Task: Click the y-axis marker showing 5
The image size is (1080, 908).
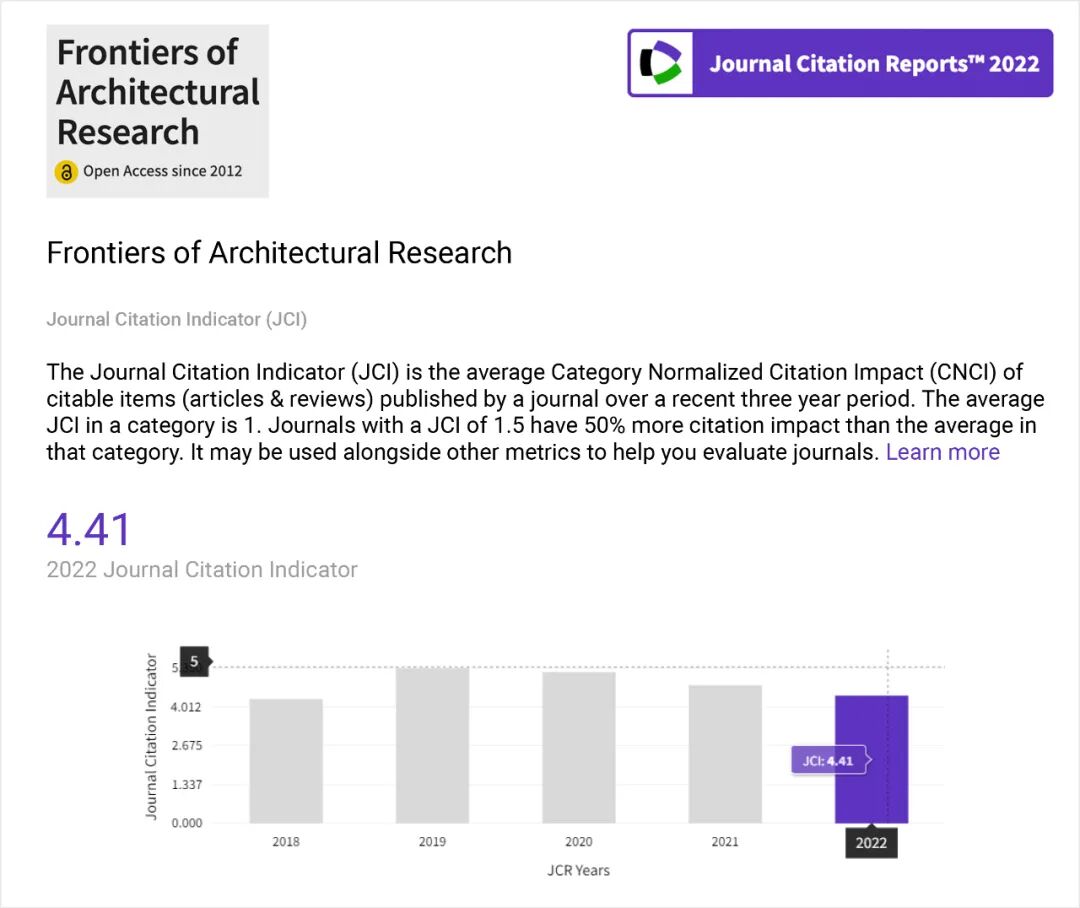Action: pos(194,661)
